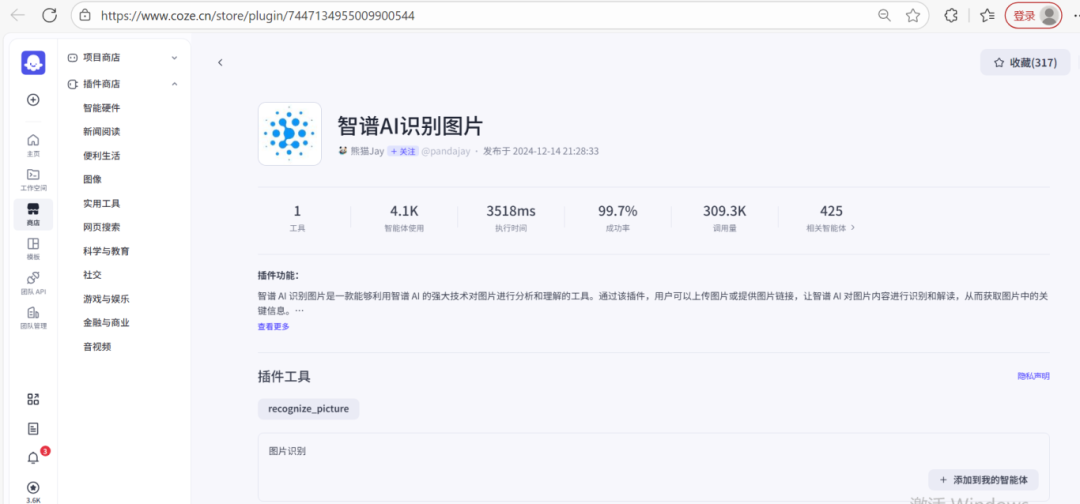Expand the 项目商店 section

click(174, 58)
